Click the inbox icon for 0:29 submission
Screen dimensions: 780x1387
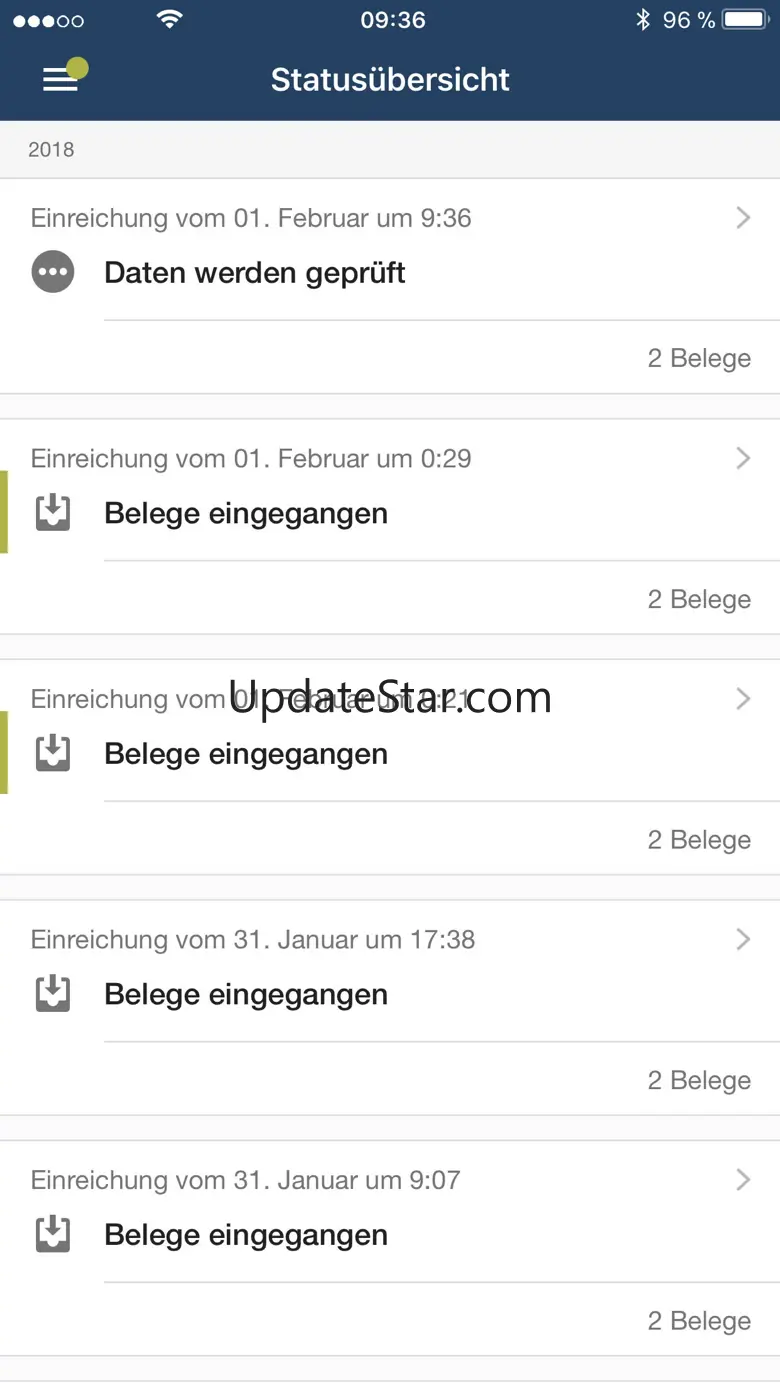tap(53, 513)
